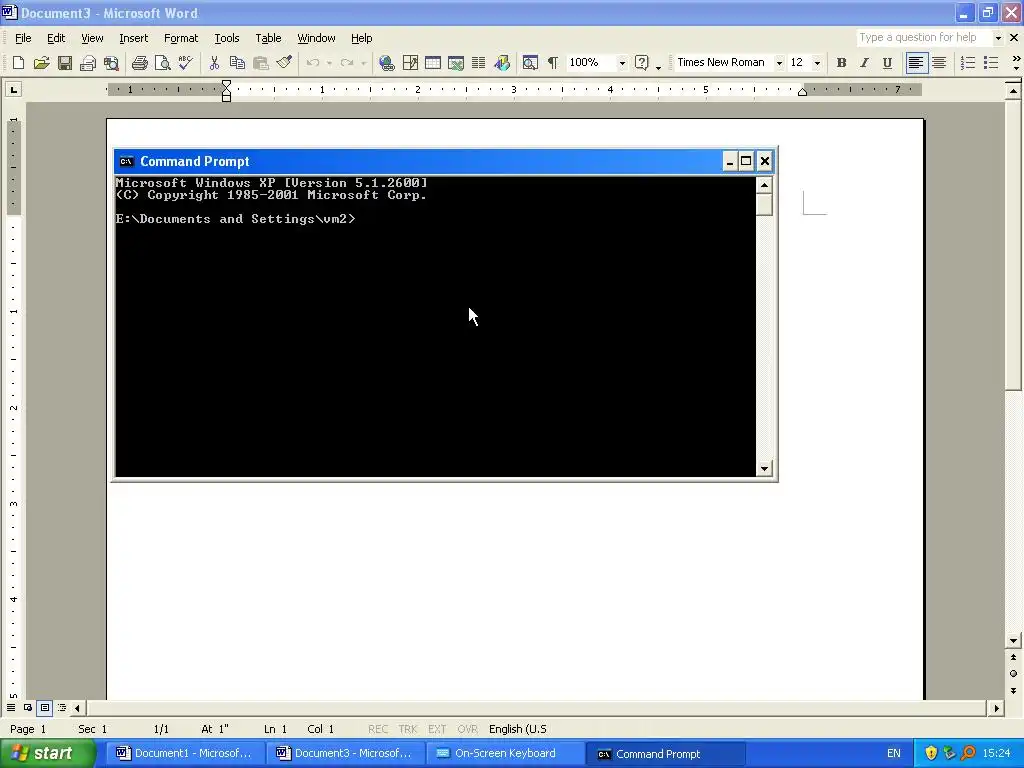Show the Drawing toolbar
The image size is (1024, 768).
(x=502, y=63)
